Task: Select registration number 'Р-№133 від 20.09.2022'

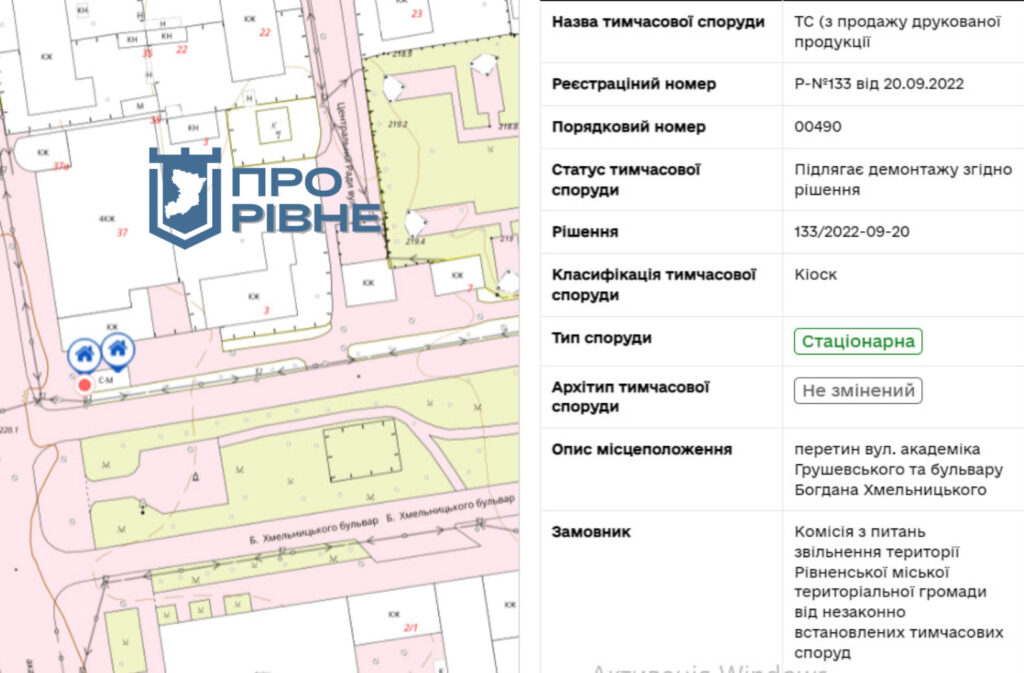Action: tap(878, 84)
